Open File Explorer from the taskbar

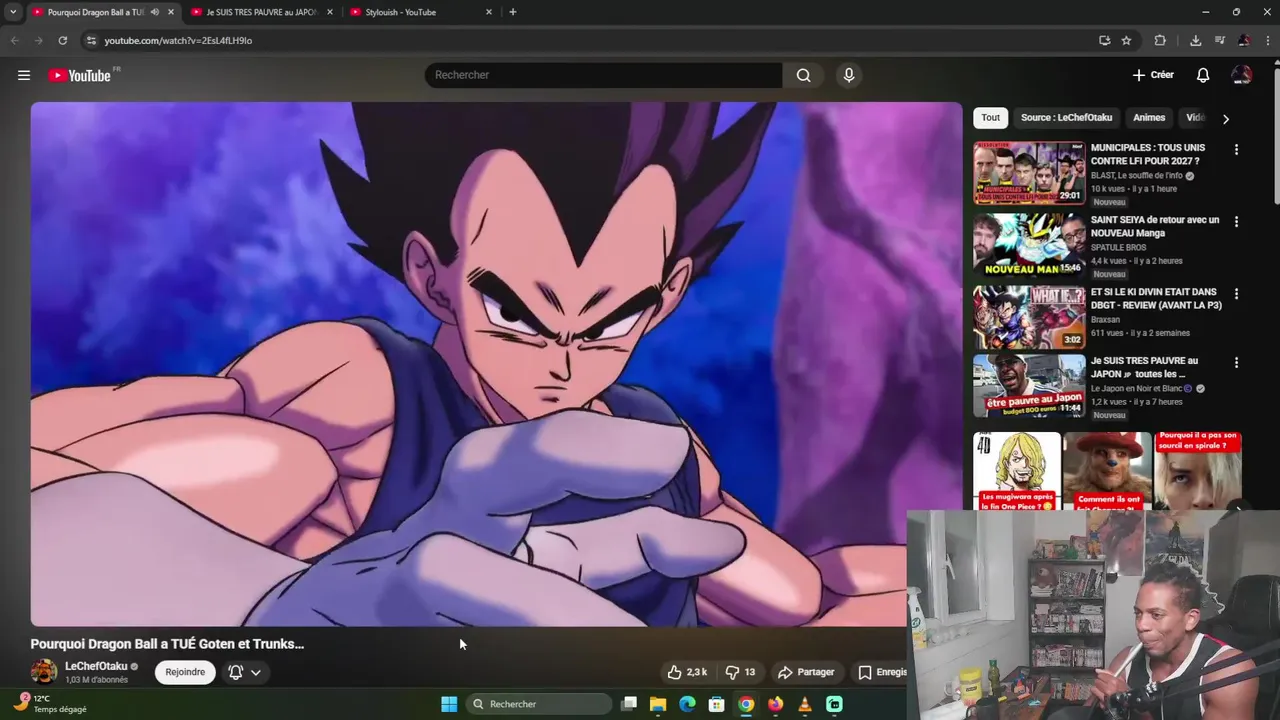tap(658, 704)
